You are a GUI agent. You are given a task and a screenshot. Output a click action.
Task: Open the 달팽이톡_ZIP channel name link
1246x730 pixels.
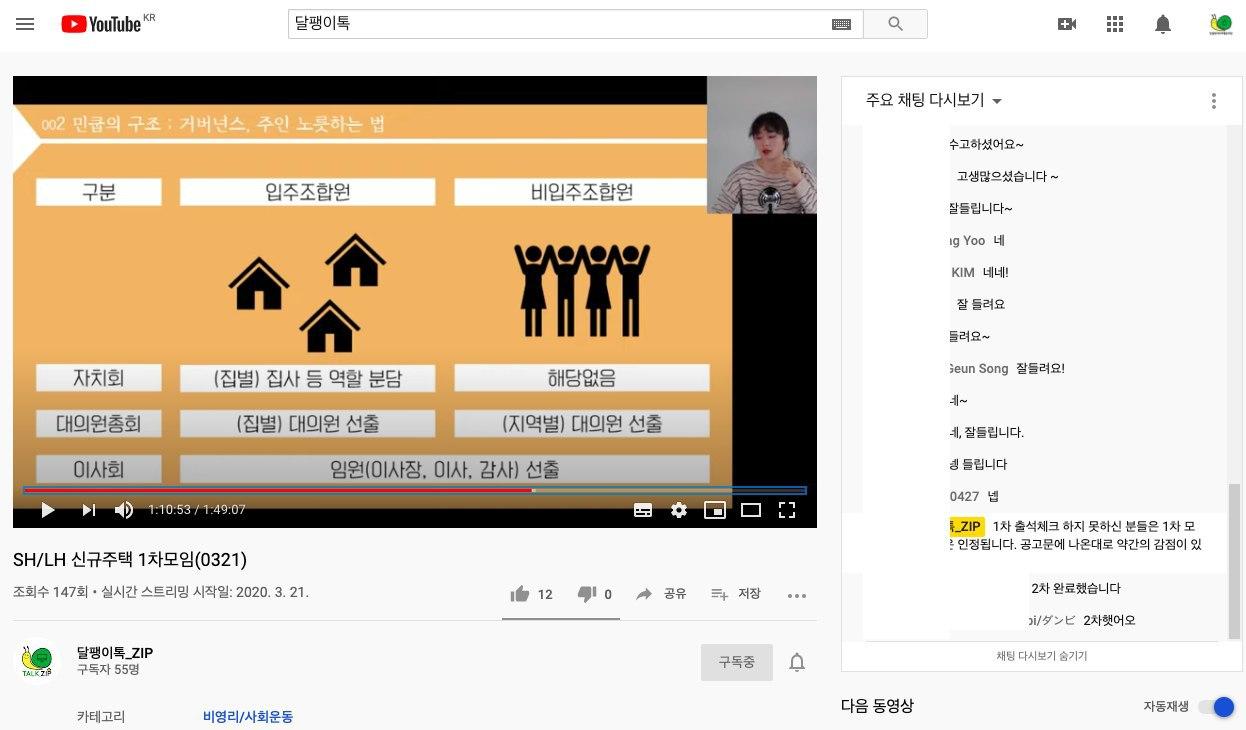pyautogui.click(x=115, y=653)
